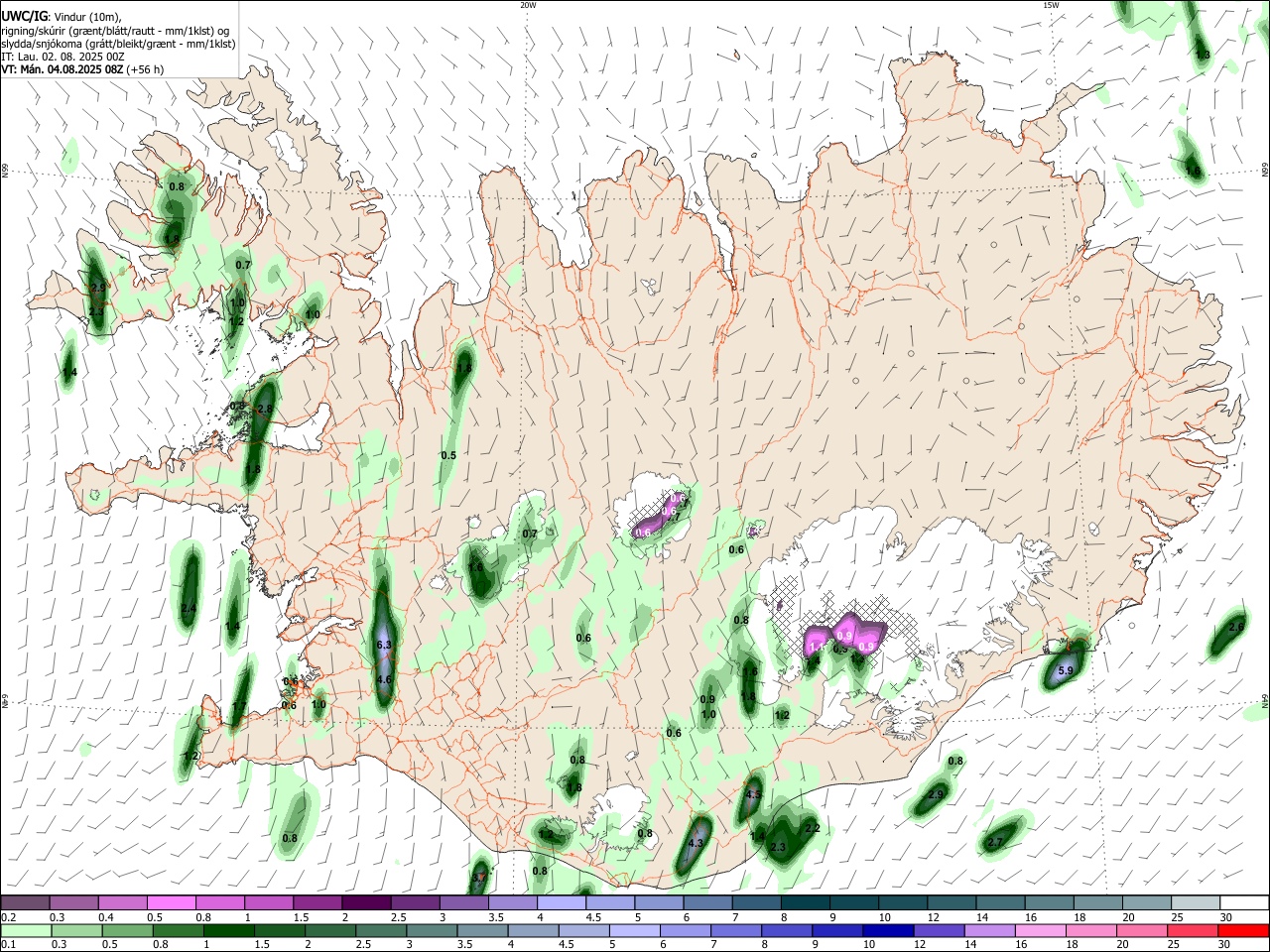
Task: Click the 0.5 precipitation value on the map
Action: tap(448, 455)
